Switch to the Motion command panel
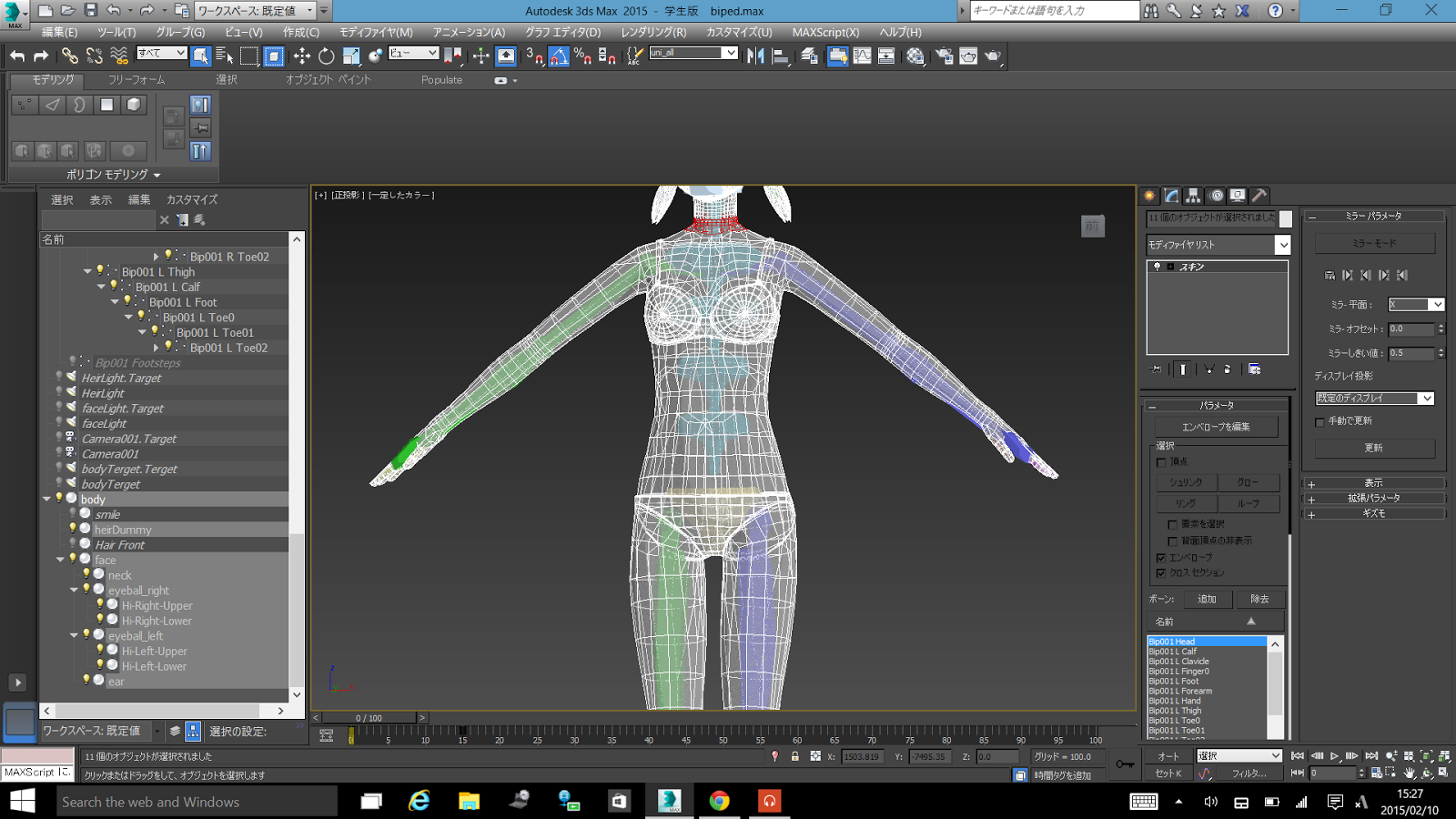Screen dimensions: 1456x819 [1216, 196]
